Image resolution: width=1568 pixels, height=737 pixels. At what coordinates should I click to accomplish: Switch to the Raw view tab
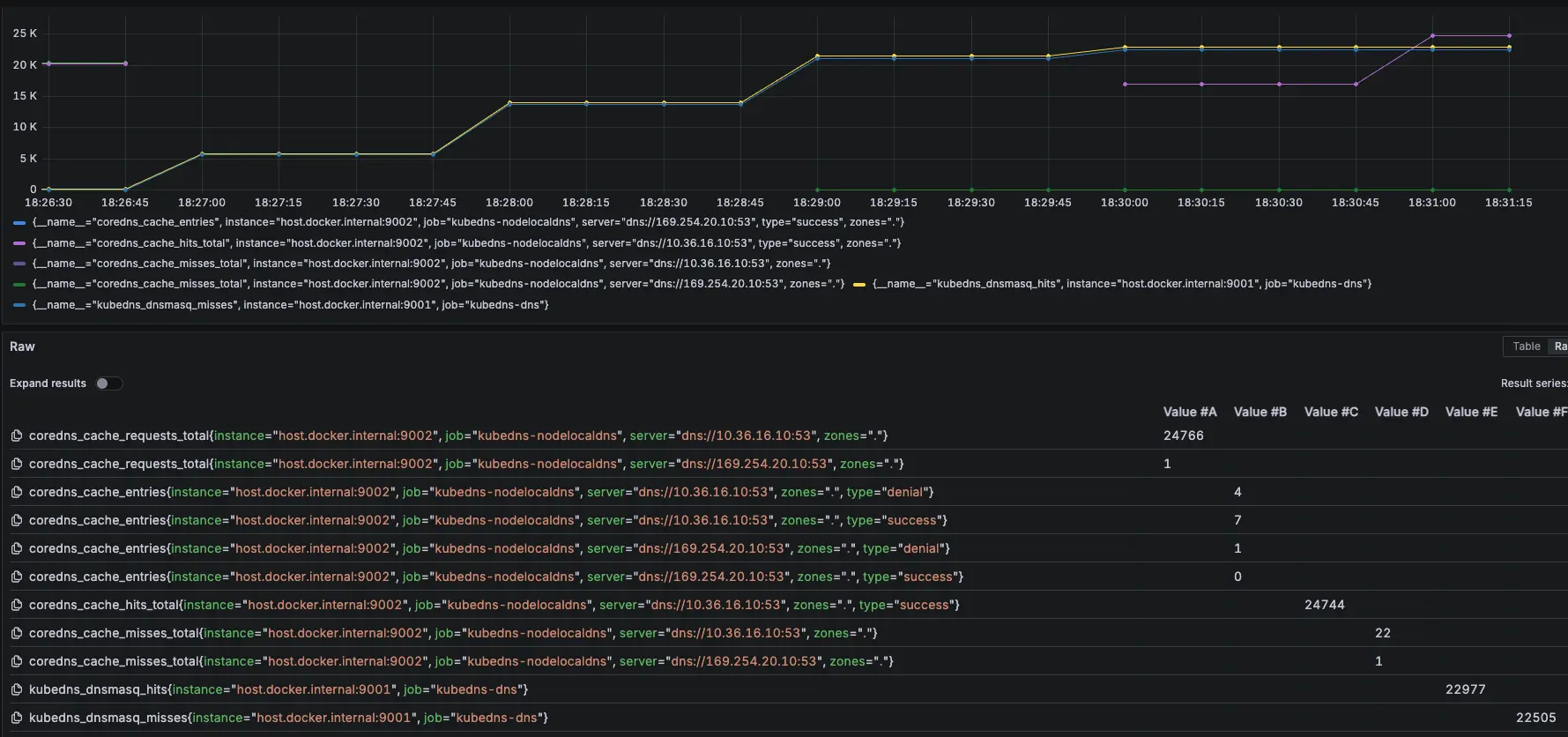tap(1559, 346)
